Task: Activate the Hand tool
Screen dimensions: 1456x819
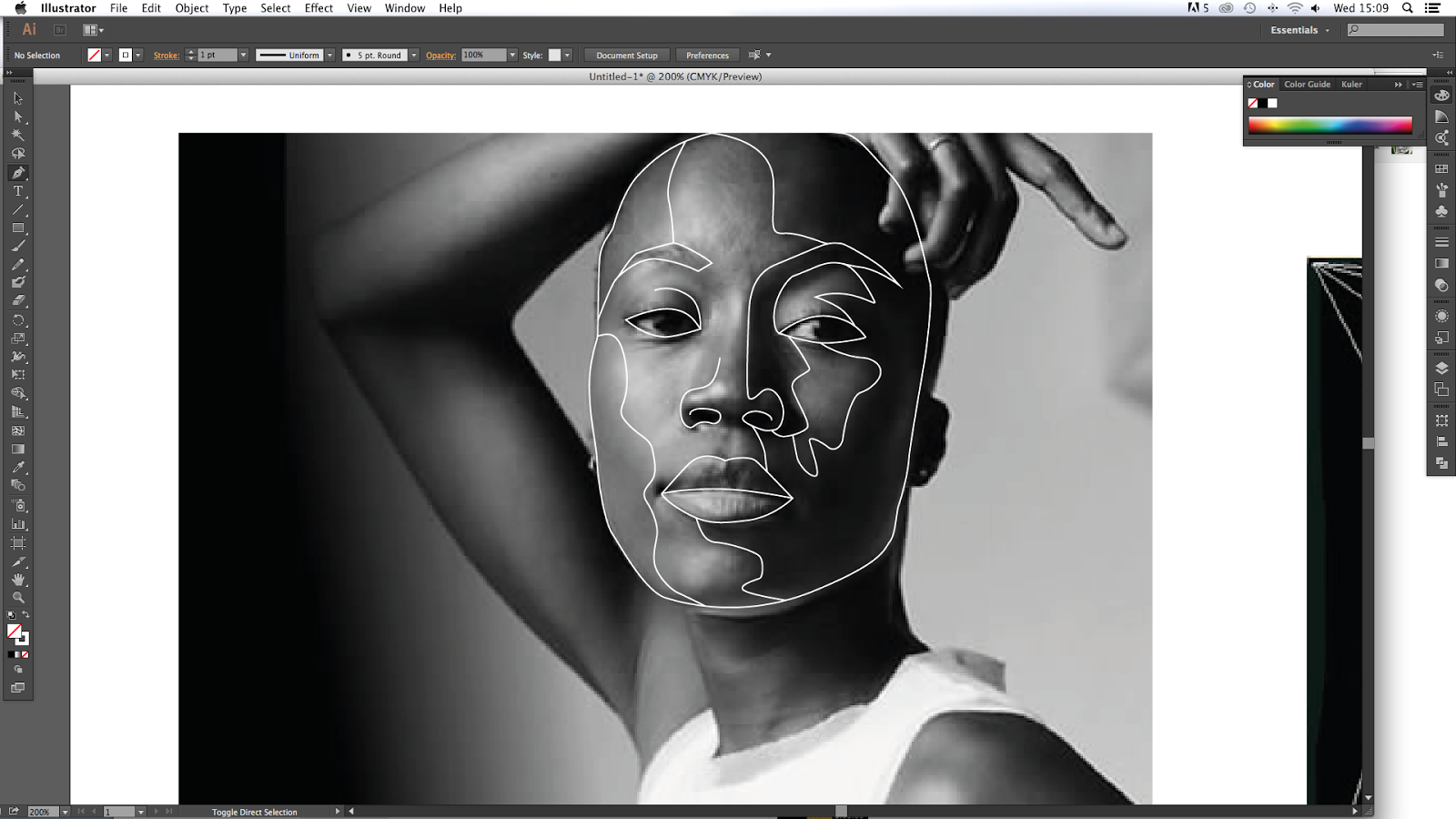Action: point(18,580)
